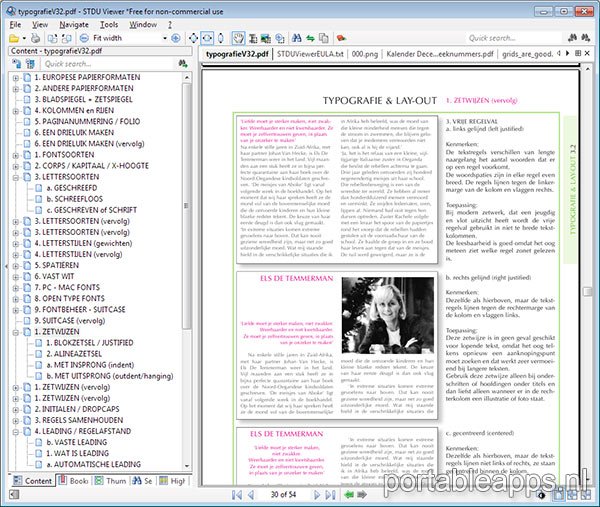Choose the Select image tool

(266, 38)
